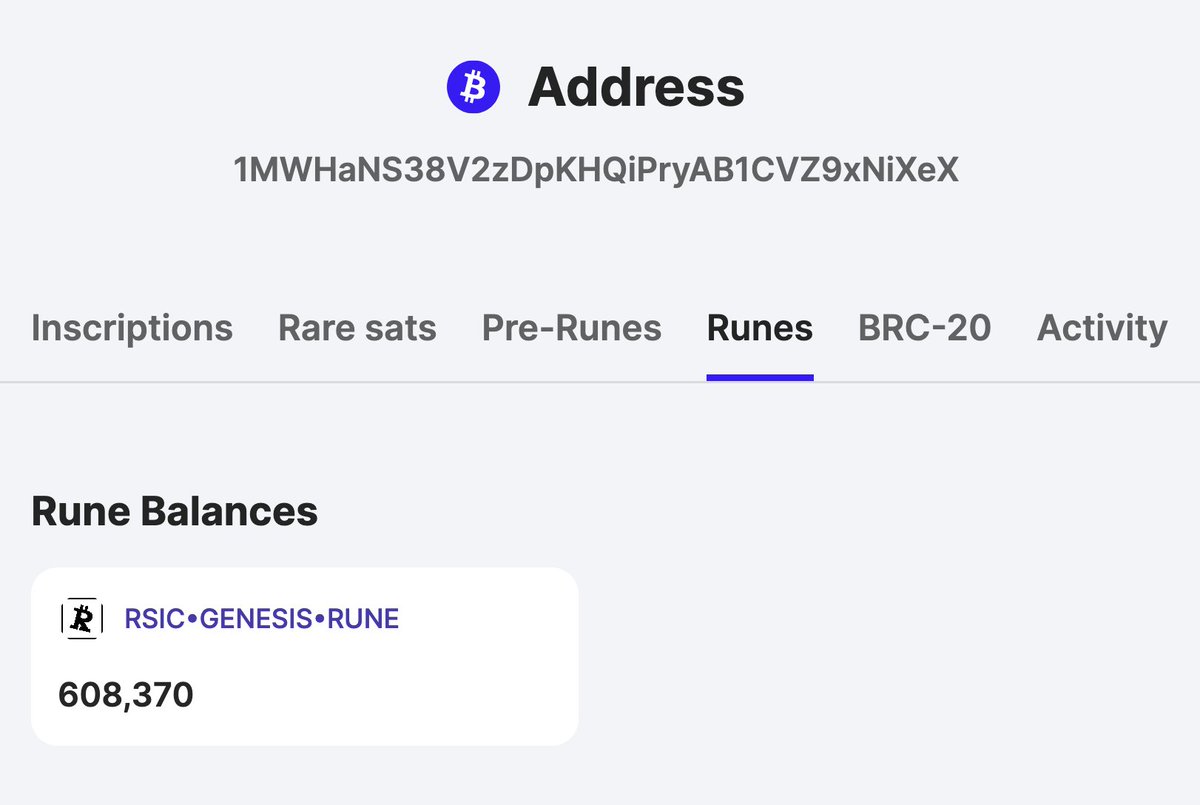Click the RSIC rune thumbnail icon
This screenshot has width=1200, height=805.
(x=82, y=619)
